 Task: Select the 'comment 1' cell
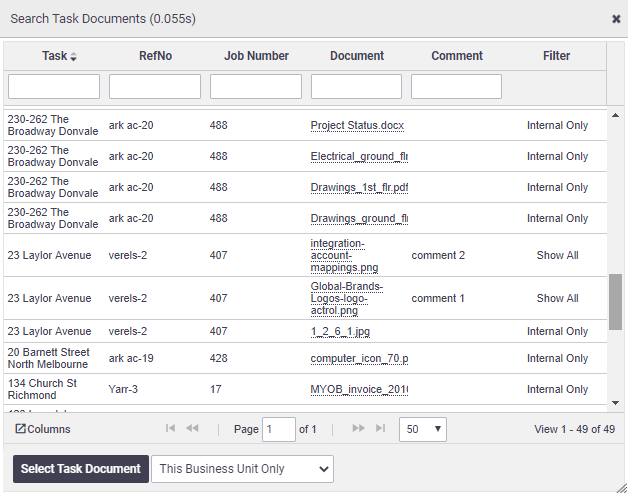[x=438, y=298]
